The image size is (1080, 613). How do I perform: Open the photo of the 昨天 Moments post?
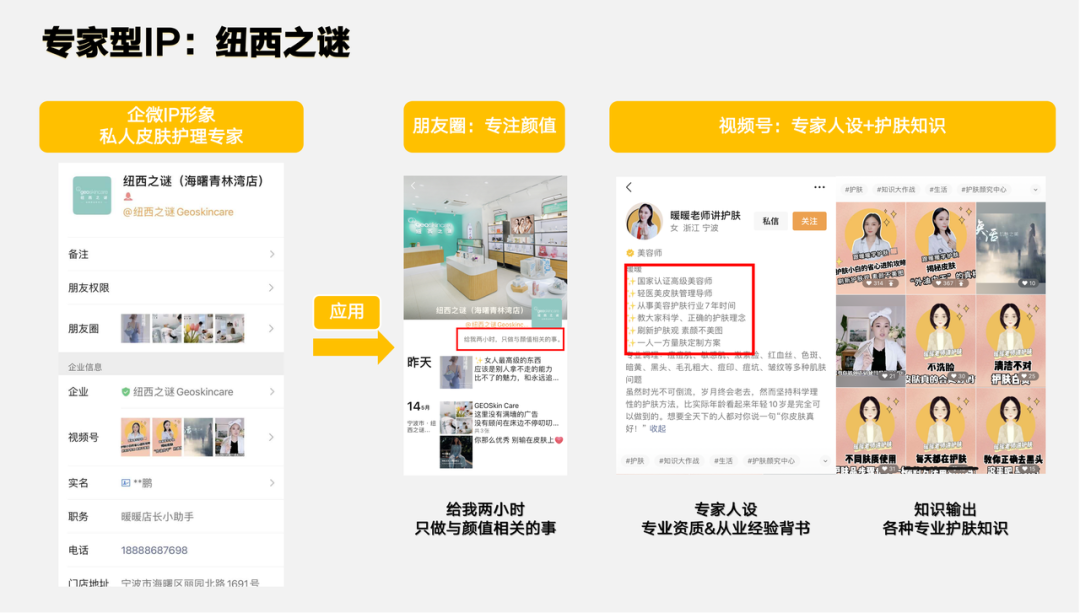[x=455, y=372]
